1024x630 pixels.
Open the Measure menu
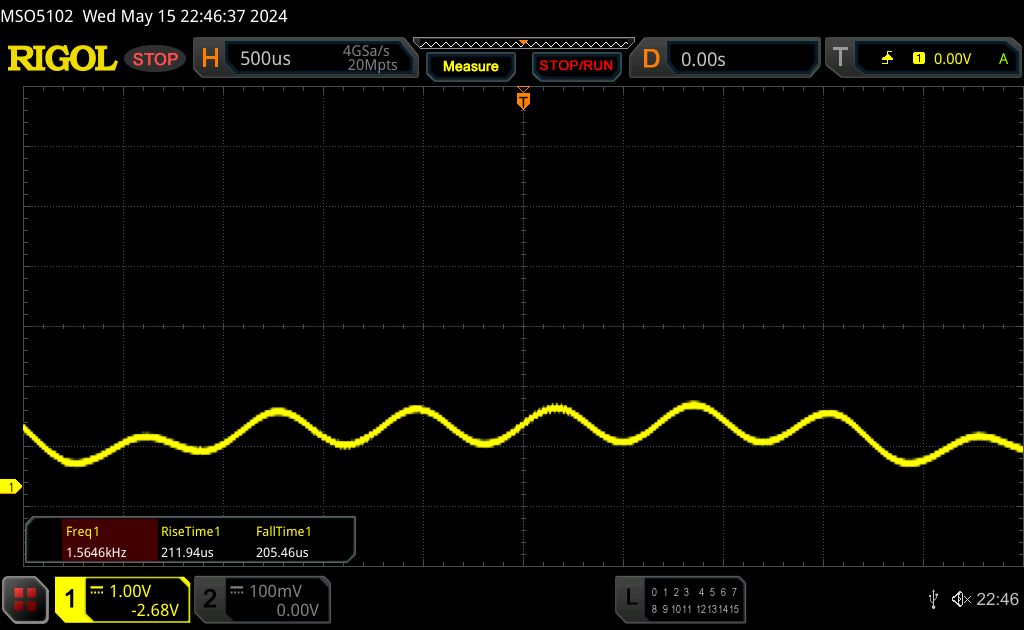tap(471, 67)
